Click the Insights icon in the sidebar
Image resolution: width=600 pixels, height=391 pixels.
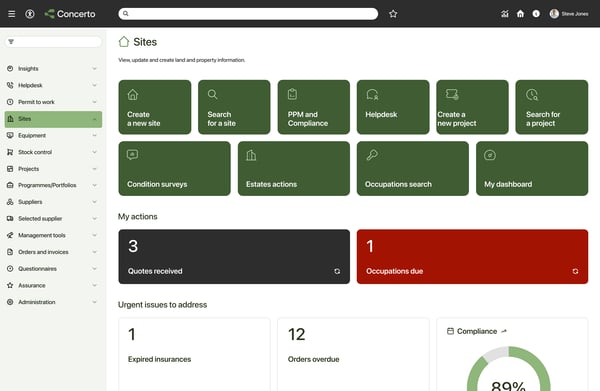[10, 68]
